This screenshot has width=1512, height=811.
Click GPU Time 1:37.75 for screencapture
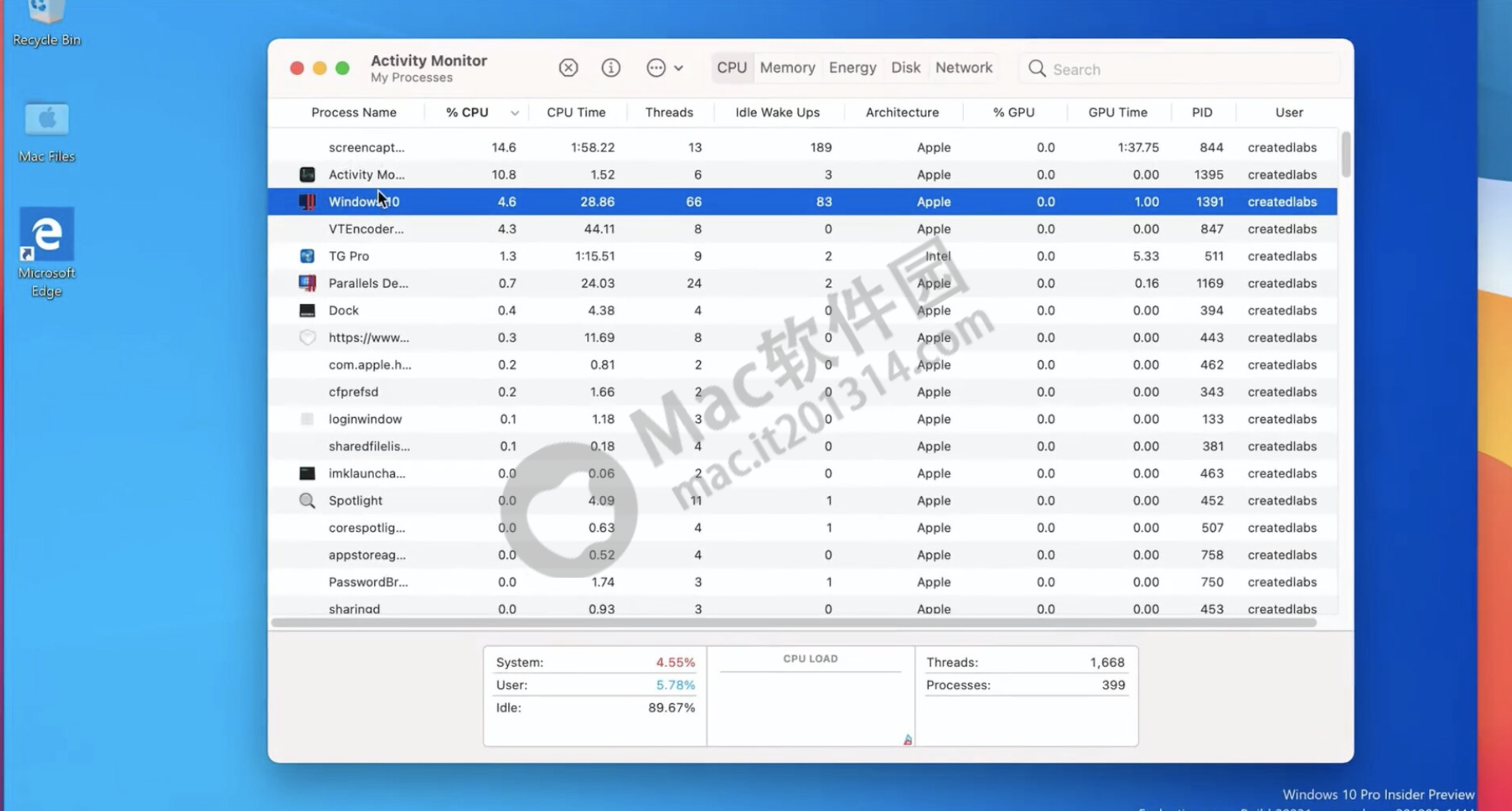(1138, 148)
